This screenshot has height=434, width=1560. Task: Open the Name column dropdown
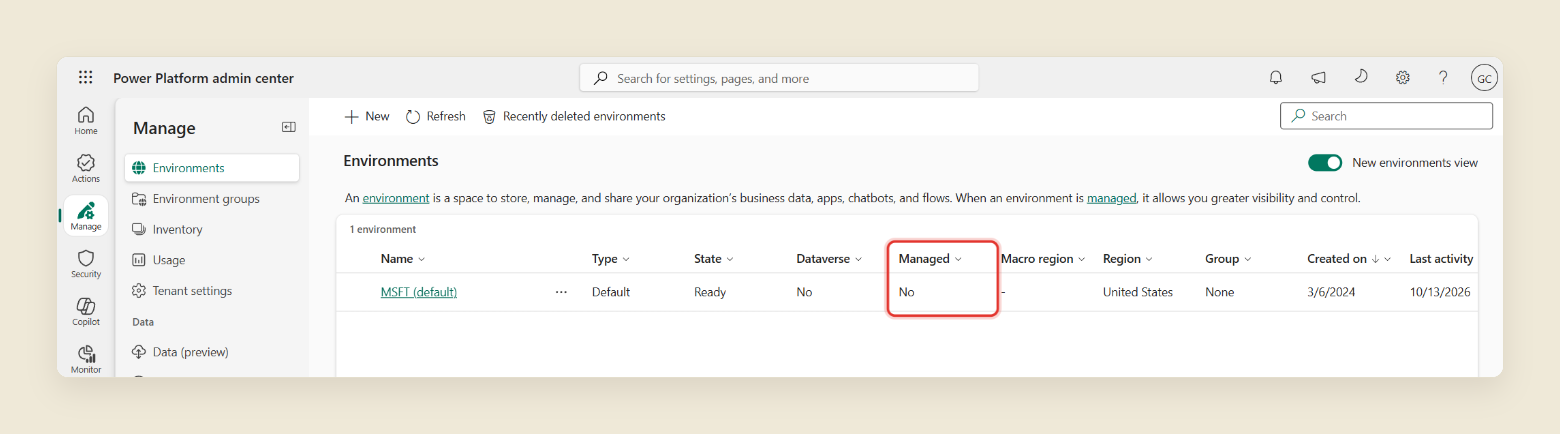coord(421,259)
